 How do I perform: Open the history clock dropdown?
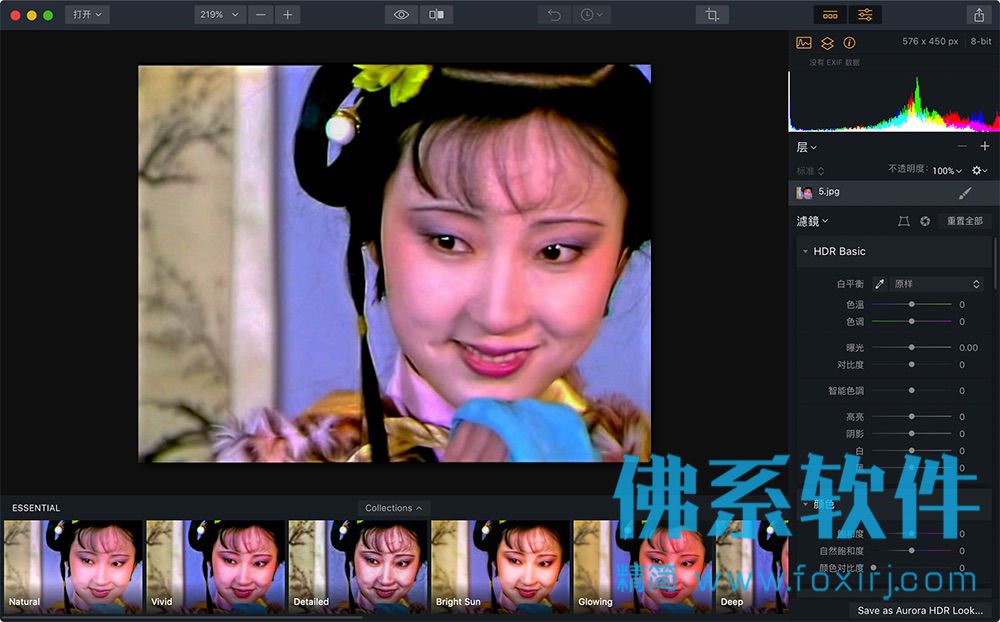click(x=592, y=15)
